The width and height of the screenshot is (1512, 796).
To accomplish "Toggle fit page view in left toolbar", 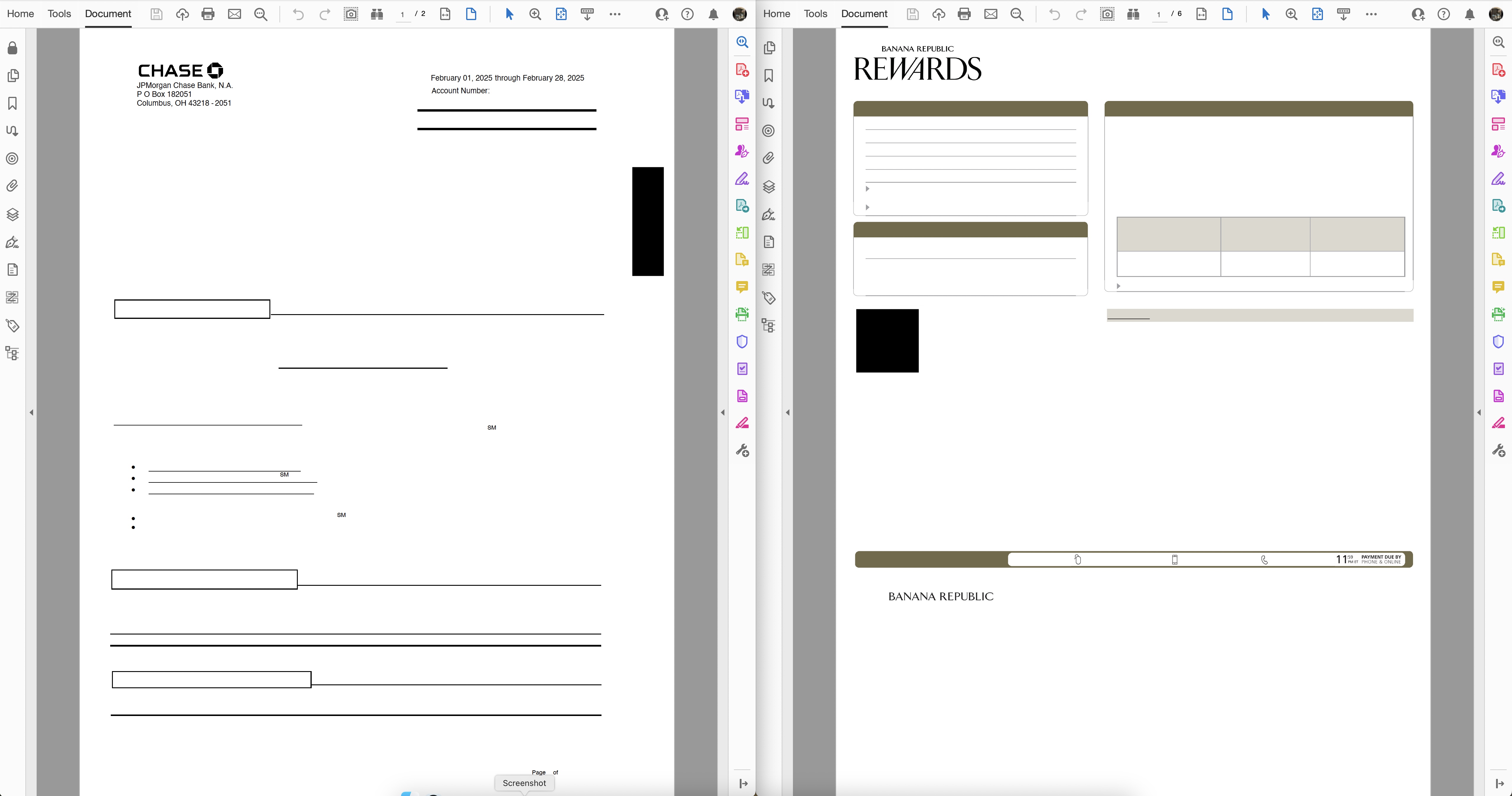I will click(x=471, y=14).
